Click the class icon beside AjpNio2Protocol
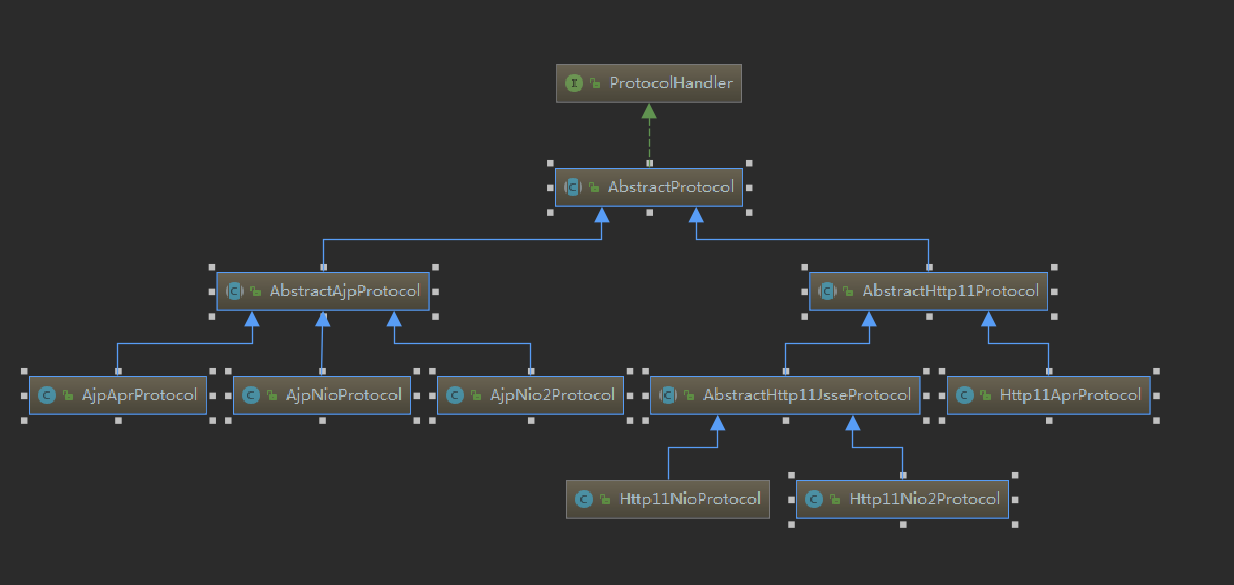Viewport: 1234px width, 585px height. [x=454, y=395]
